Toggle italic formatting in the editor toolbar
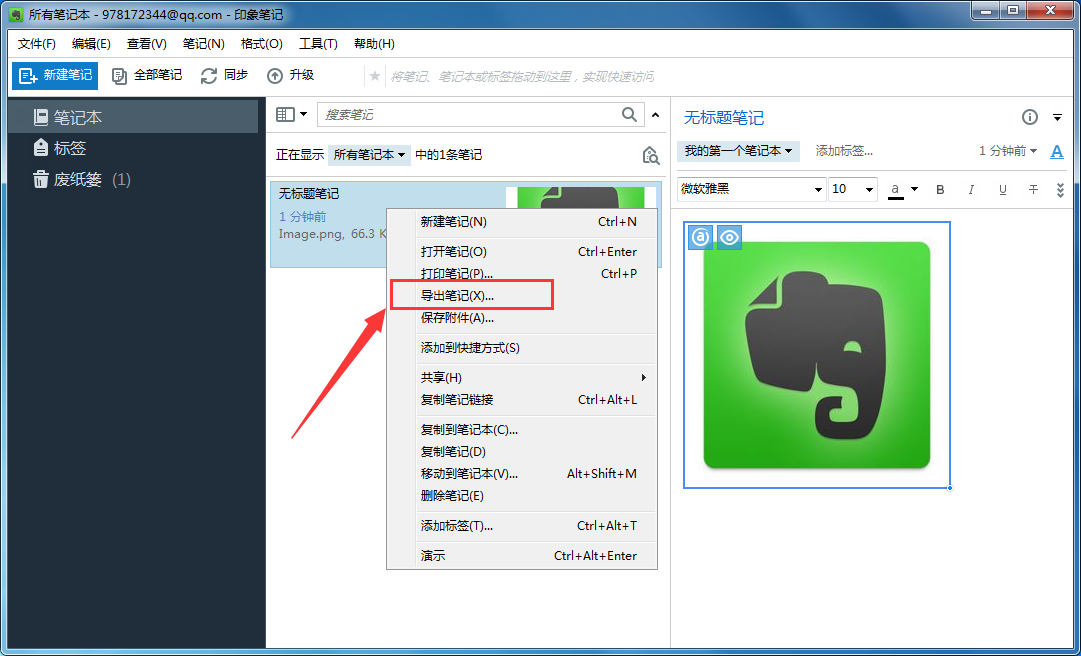Screen dimensions: 1081x656 click(x=971, y=189)
